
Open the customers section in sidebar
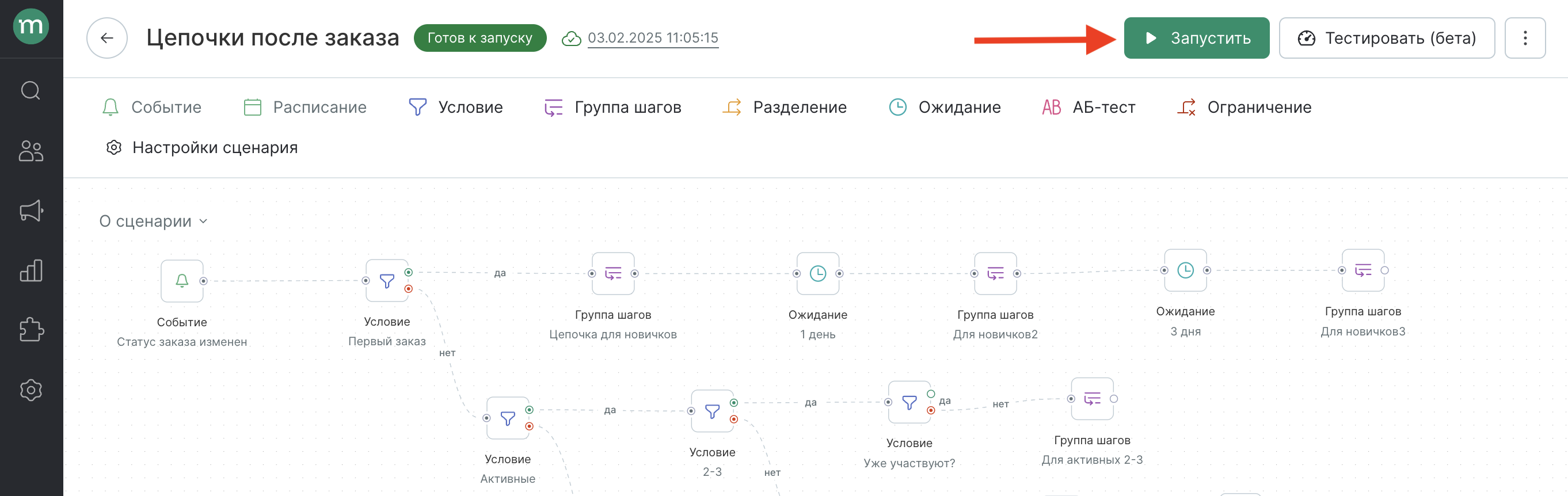[31, 151]
